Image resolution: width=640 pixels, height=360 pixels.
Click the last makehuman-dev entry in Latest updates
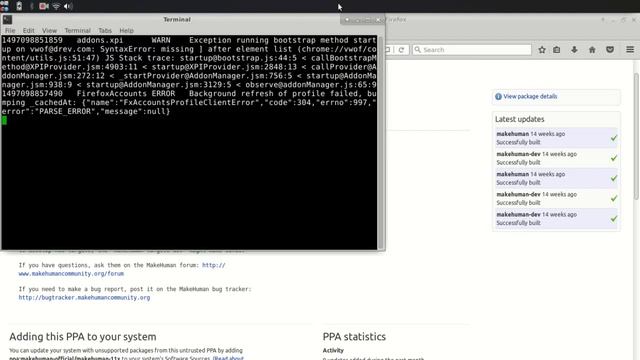tap(556, 218)
